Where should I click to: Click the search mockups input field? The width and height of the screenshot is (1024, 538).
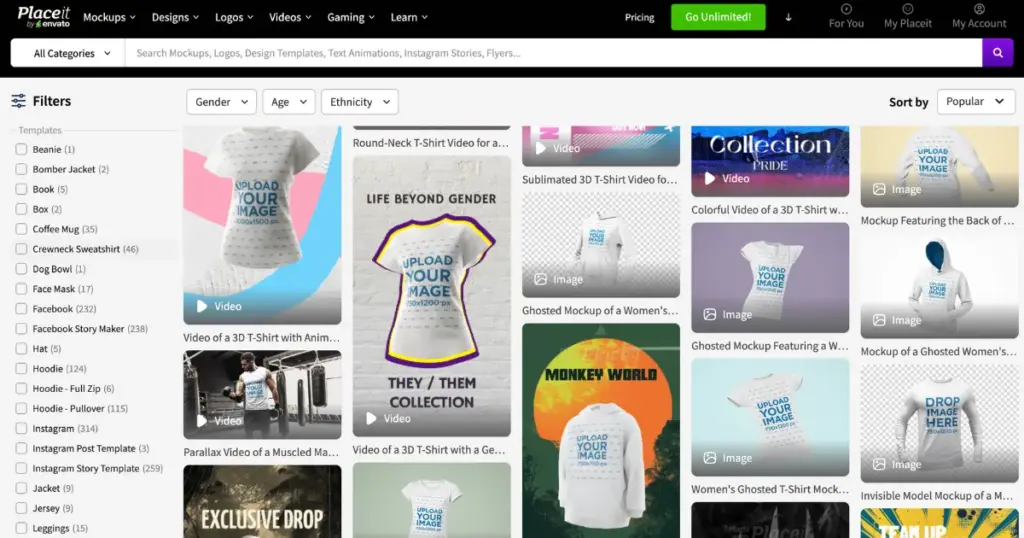(554, 53)
